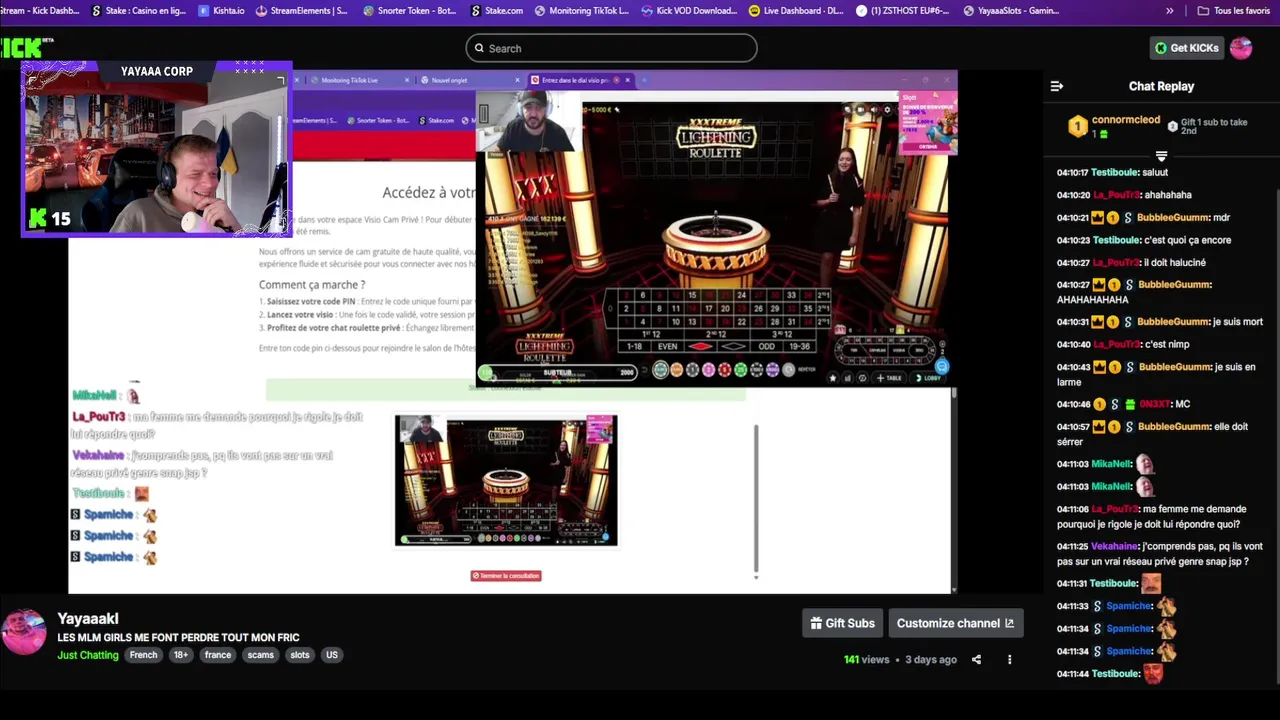Viewport: 1280px width, 720px height.
Task: Open the Get KICKs button
Action: click(x=1187, y=48)
